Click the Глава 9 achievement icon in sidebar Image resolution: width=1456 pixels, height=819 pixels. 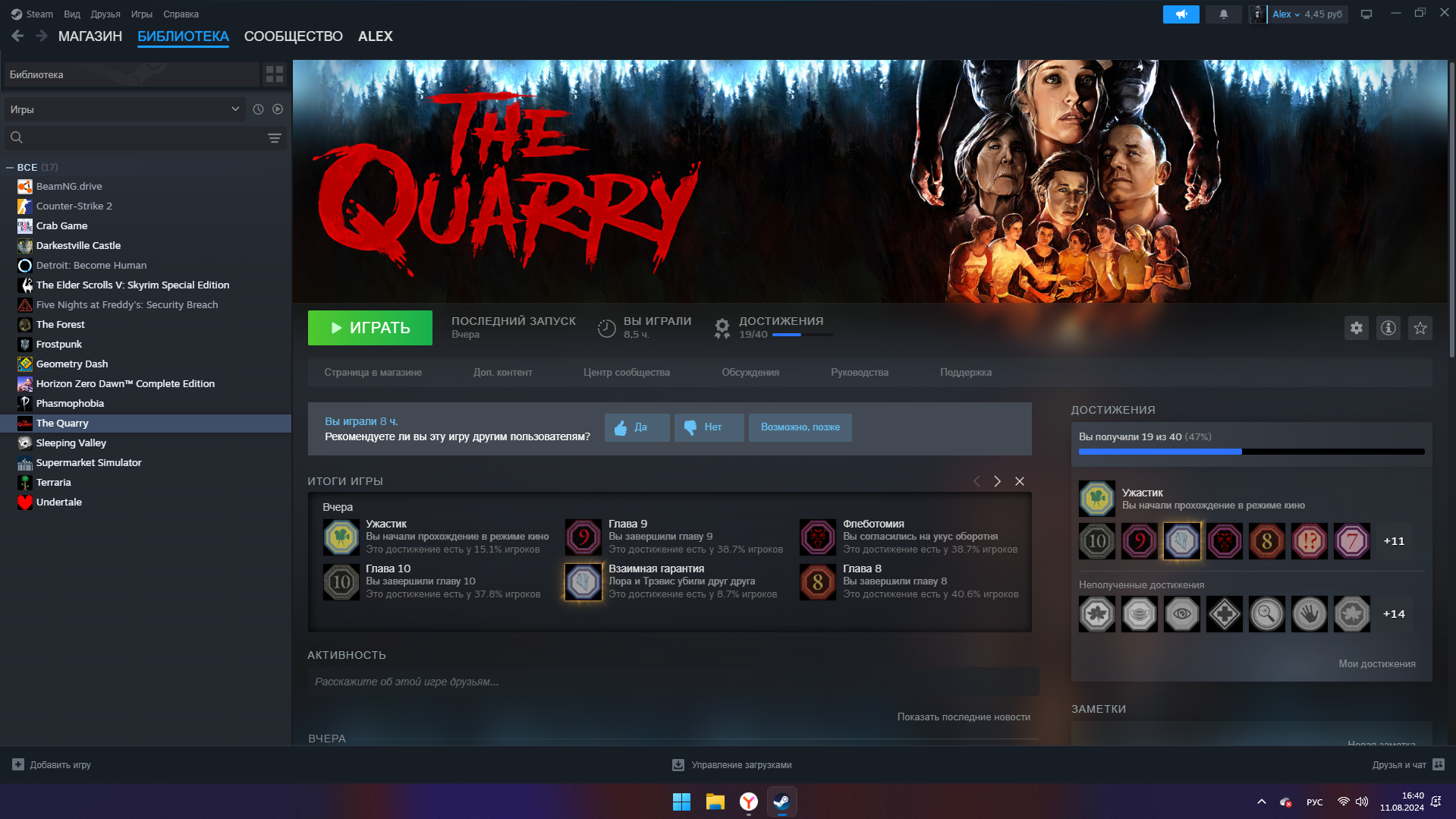click(x=1139, y=541)
